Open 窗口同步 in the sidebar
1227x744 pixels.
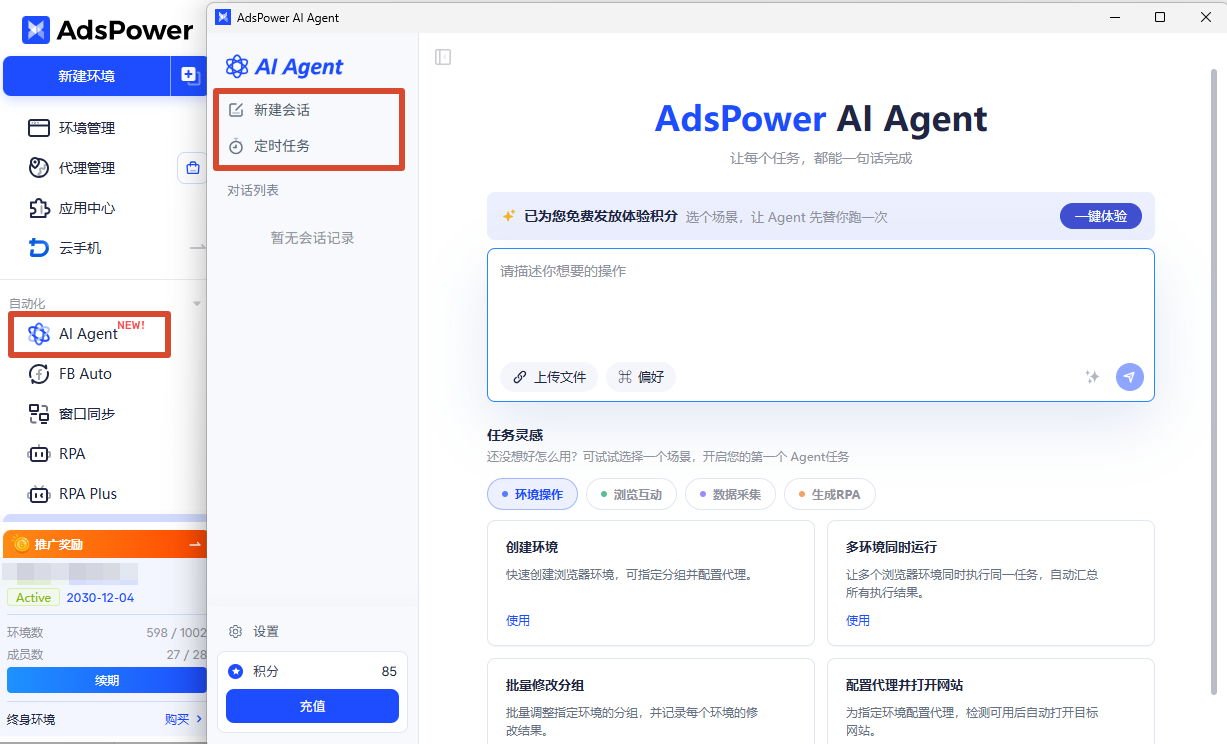tap(86, 414)
